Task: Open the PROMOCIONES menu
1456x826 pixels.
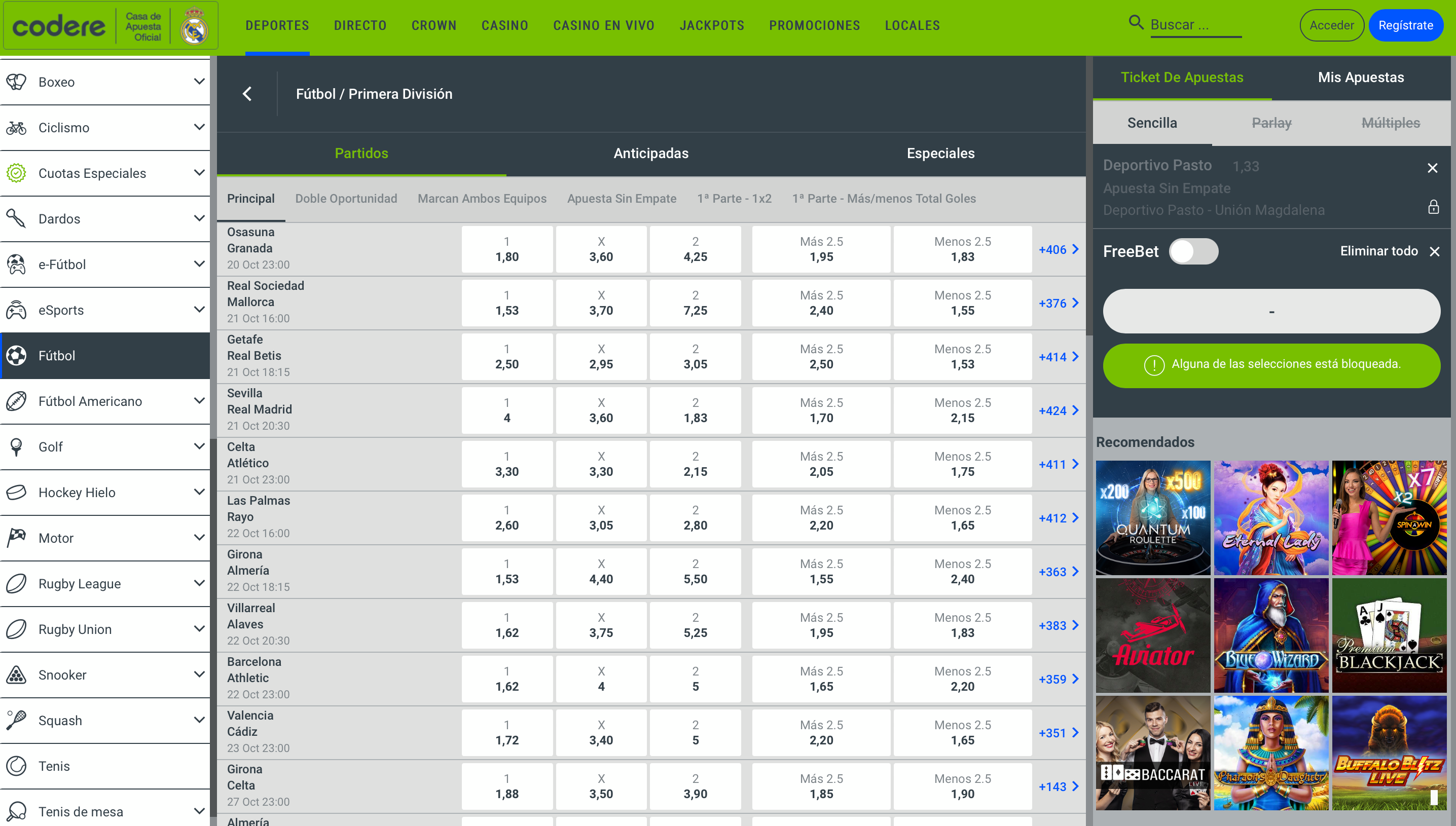Action: pyautogui.click(x=814, y=25)
